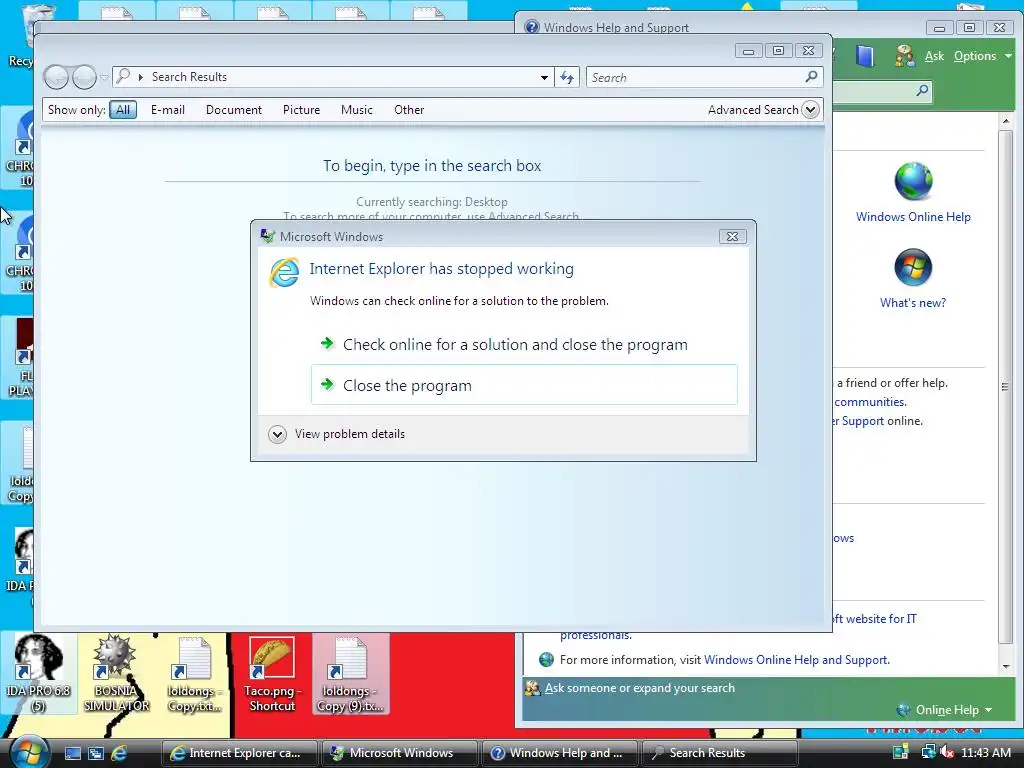Filter search results by Other

pyautogui.click(x=409, y=110)
